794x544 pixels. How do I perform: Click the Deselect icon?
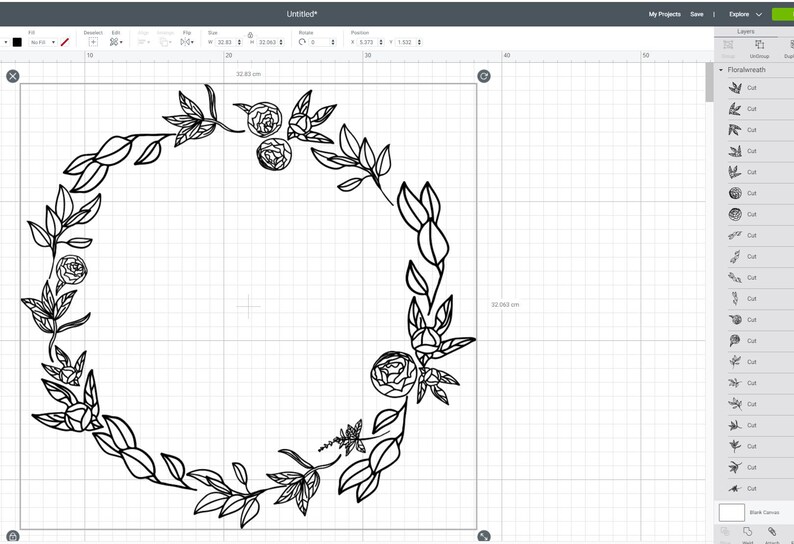point(93,42)
